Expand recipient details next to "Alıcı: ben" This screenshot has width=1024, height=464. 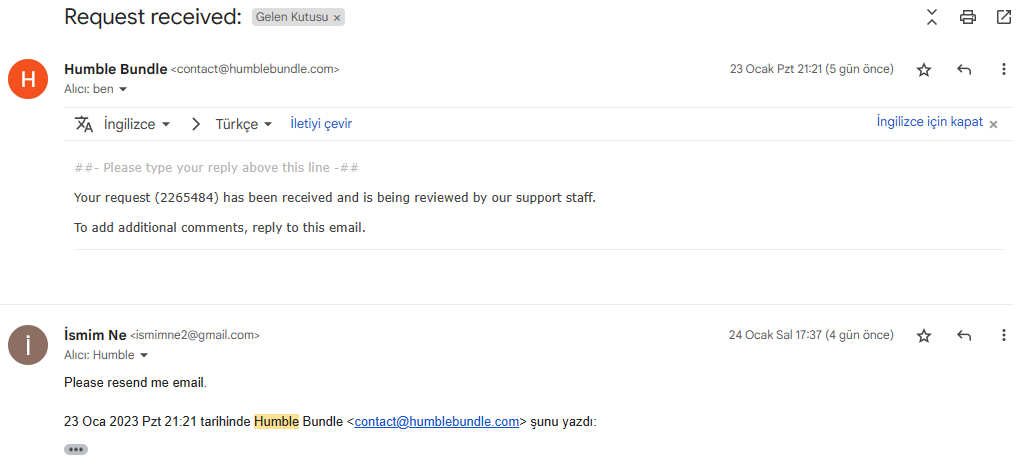pyautogui.click(x=123, y=90)
